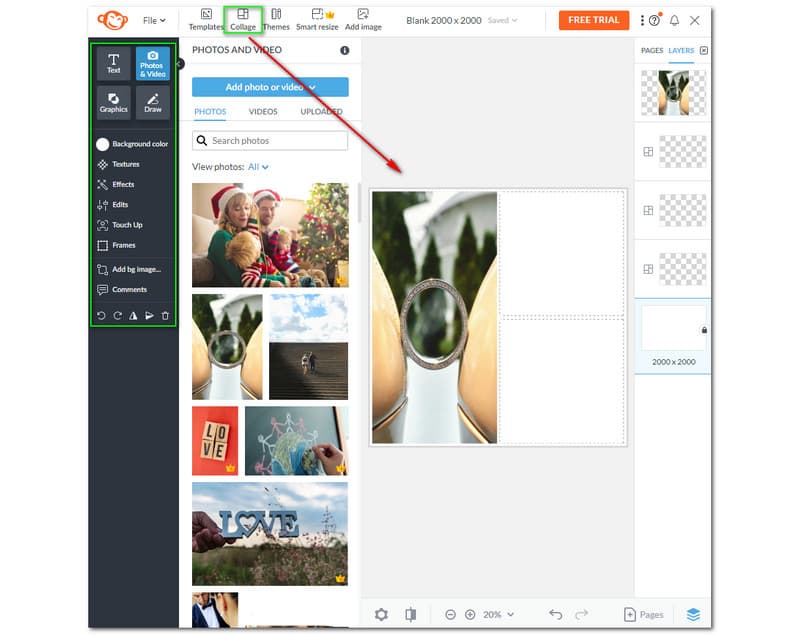Viewport: 800px width, 635px height.
Task: Select the Text tool in the sidebar
Action: coord(114,63)
